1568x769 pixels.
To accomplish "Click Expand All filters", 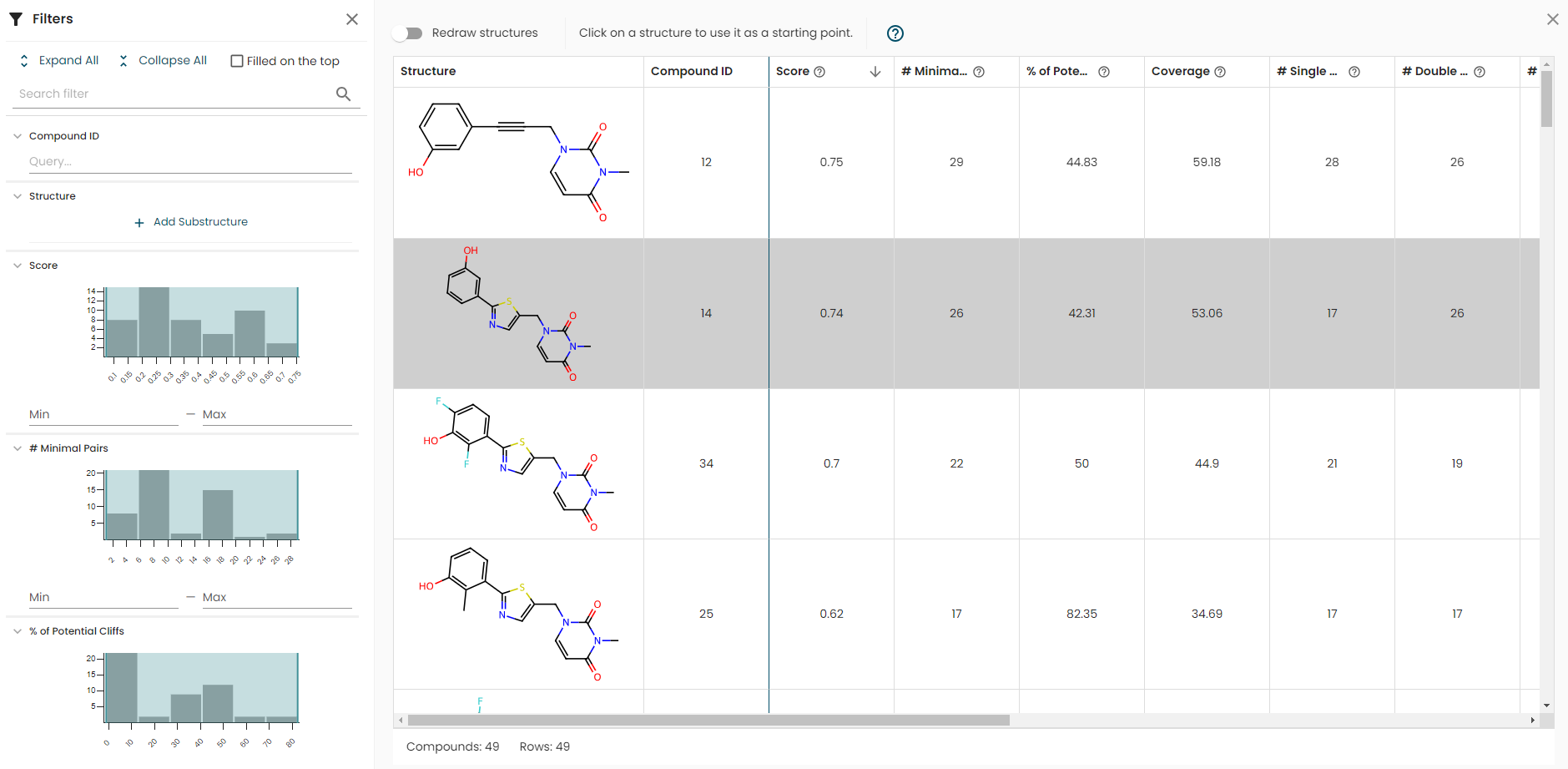I will (58, 60).
